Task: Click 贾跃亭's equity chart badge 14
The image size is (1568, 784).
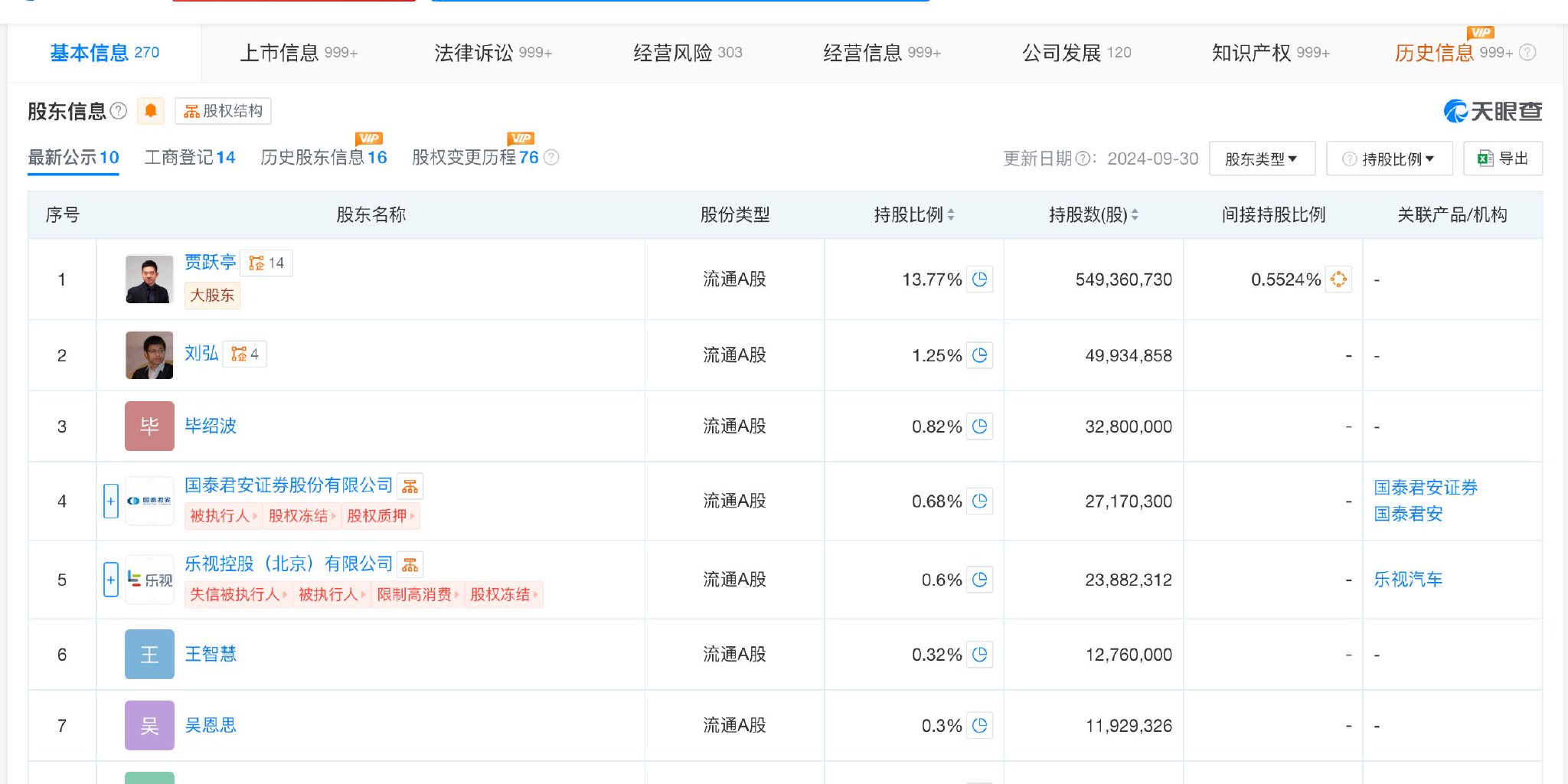Action: tap(266, 263)
